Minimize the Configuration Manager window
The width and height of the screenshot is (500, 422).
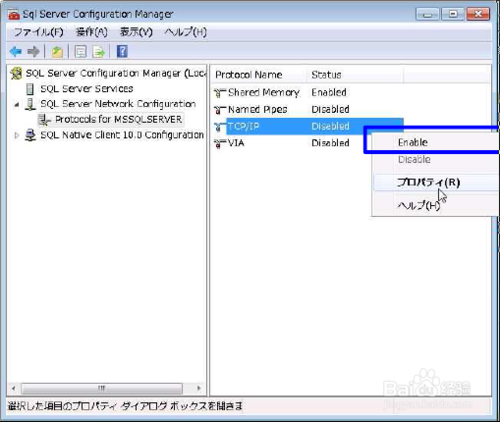428,14
